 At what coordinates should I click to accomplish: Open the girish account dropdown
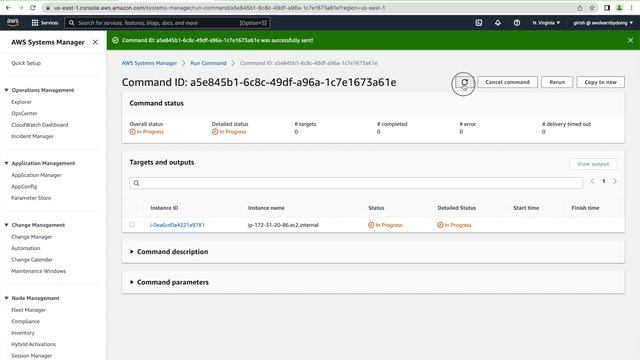point(603,23)
